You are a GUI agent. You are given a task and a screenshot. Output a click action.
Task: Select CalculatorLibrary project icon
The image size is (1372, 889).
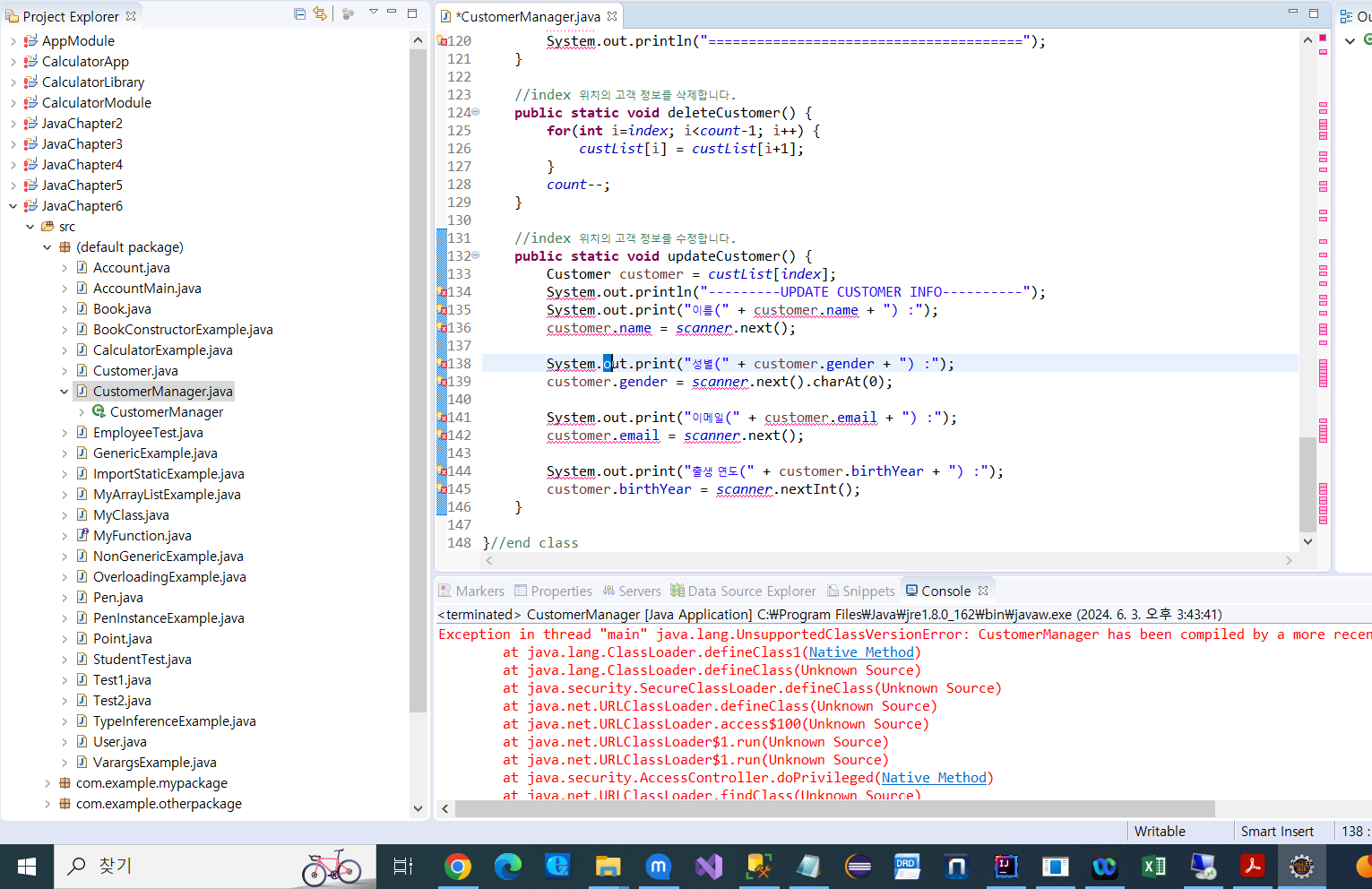[x=30, y=82]
